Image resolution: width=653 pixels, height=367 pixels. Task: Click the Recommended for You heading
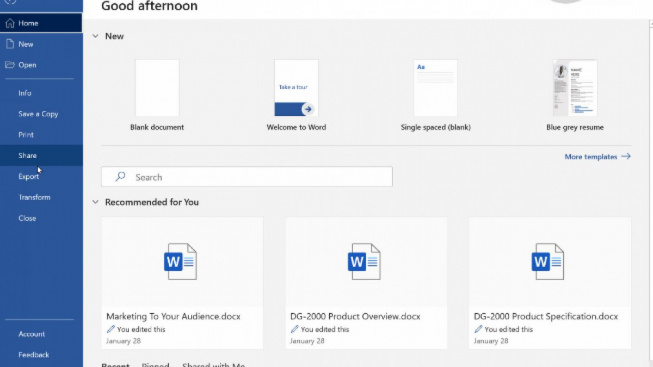pyautogui.click(x=152, y=202)
